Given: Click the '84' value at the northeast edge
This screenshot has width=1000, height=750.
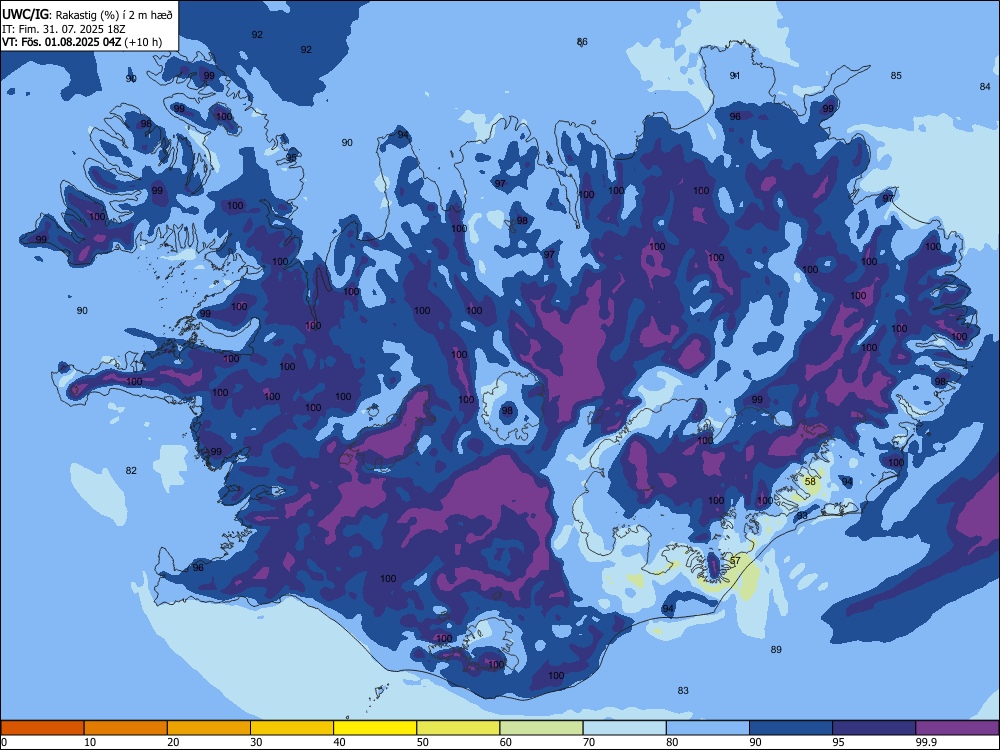Looking at the screenshot, I should click(x=985, y=87).
